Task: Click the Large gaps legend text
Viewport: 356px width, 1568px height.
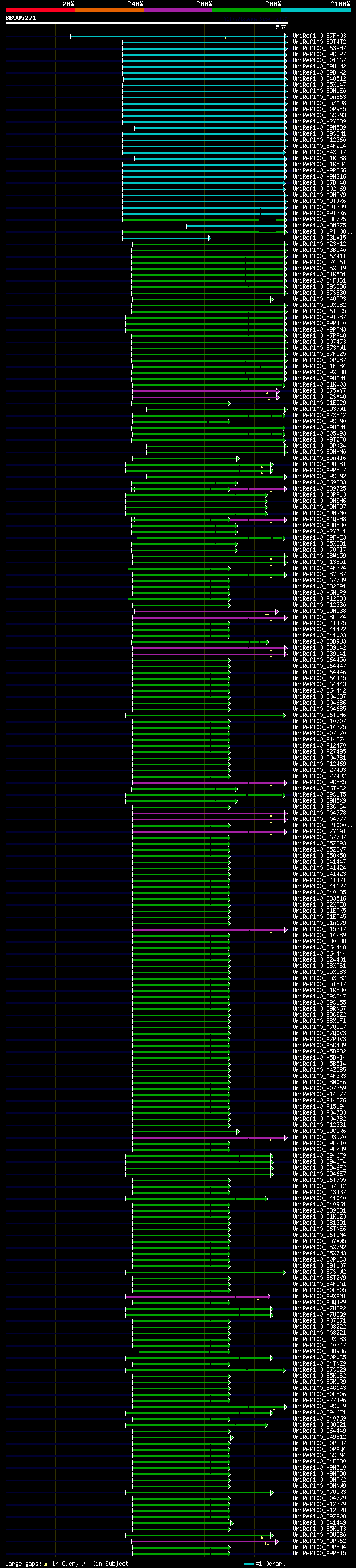Action: (x=68, y=1564)
